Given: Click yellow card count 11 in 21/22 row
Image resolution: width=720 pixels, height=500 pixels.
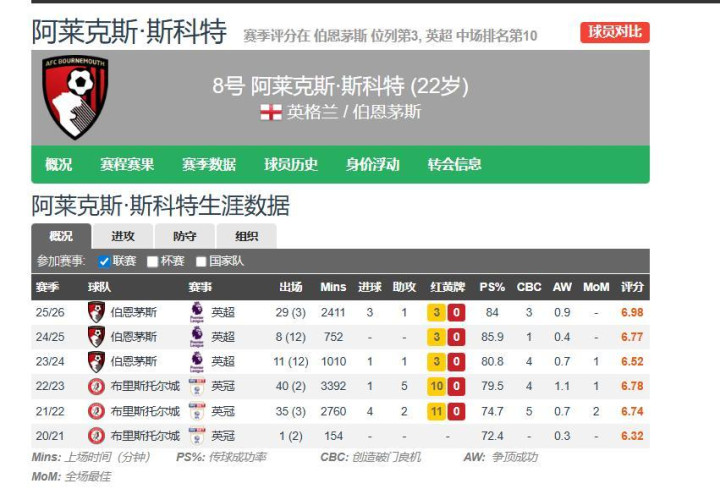Looking at the screenshot, I should tap(436, 411).
